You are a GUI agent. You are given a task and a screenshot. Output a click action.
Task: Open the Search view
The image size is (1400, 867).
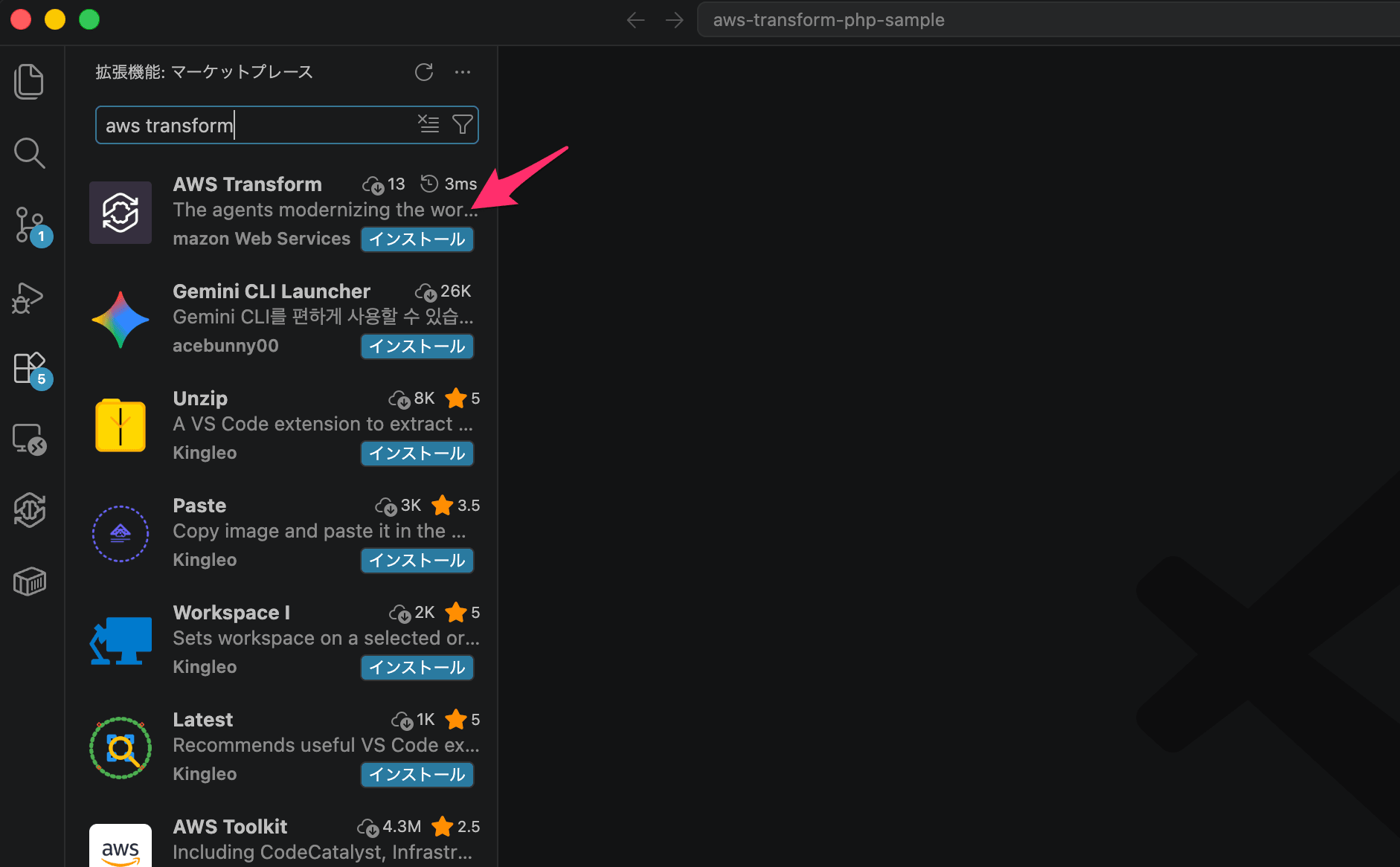(x=30, y=153)
